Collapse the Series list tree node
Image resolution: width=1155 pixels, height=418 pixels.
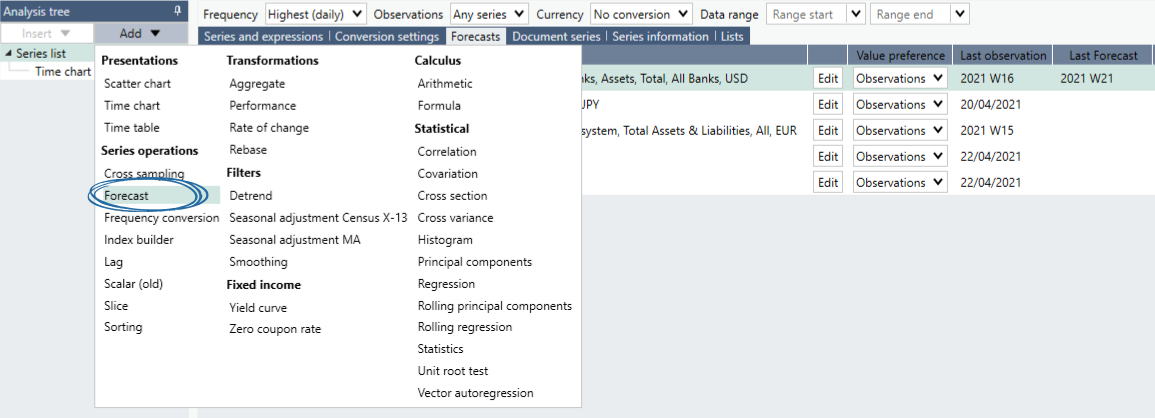[x=8, y=54]
